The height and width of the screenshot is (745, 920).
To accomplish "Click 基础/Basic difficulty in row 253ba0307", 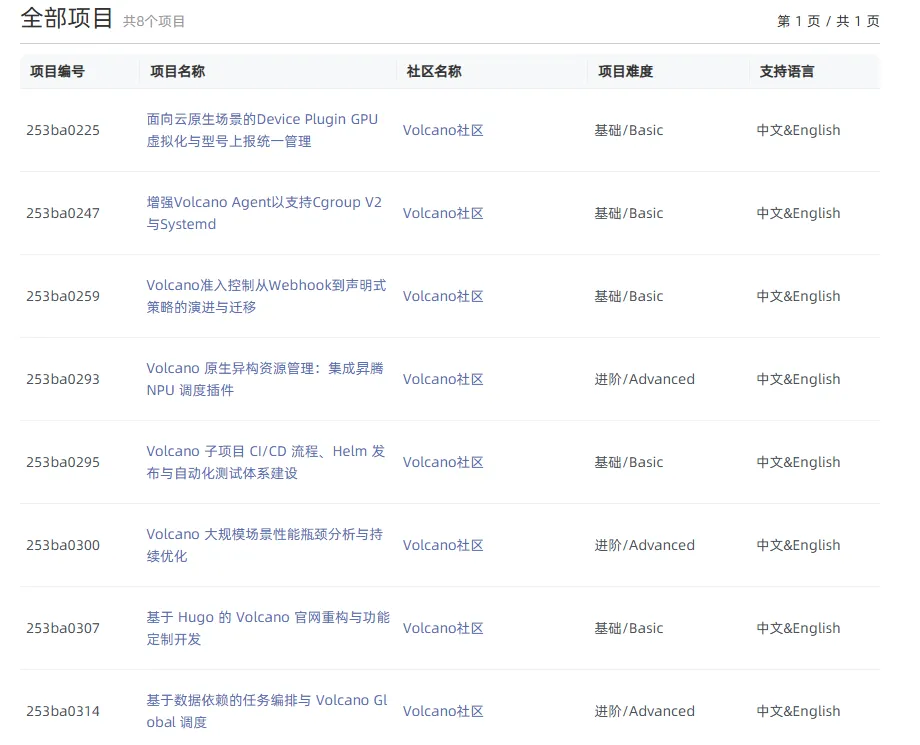I will click(x=628, y=628).
